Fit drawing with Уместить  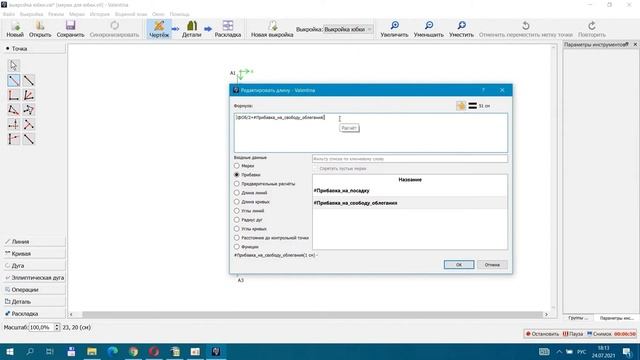(x=461, y=29)
